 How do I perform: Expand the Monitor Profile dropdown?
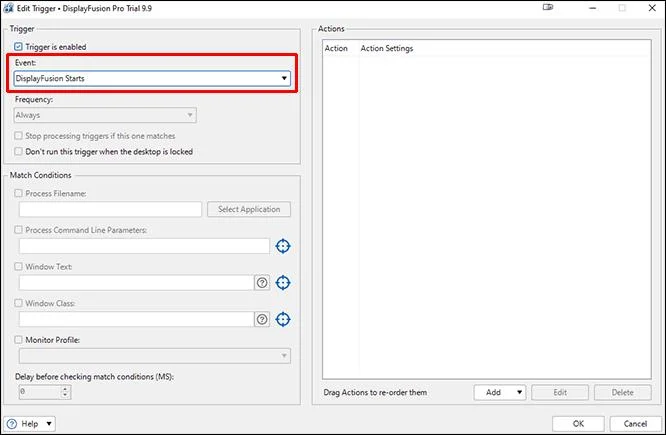click(x=155, y=356)
